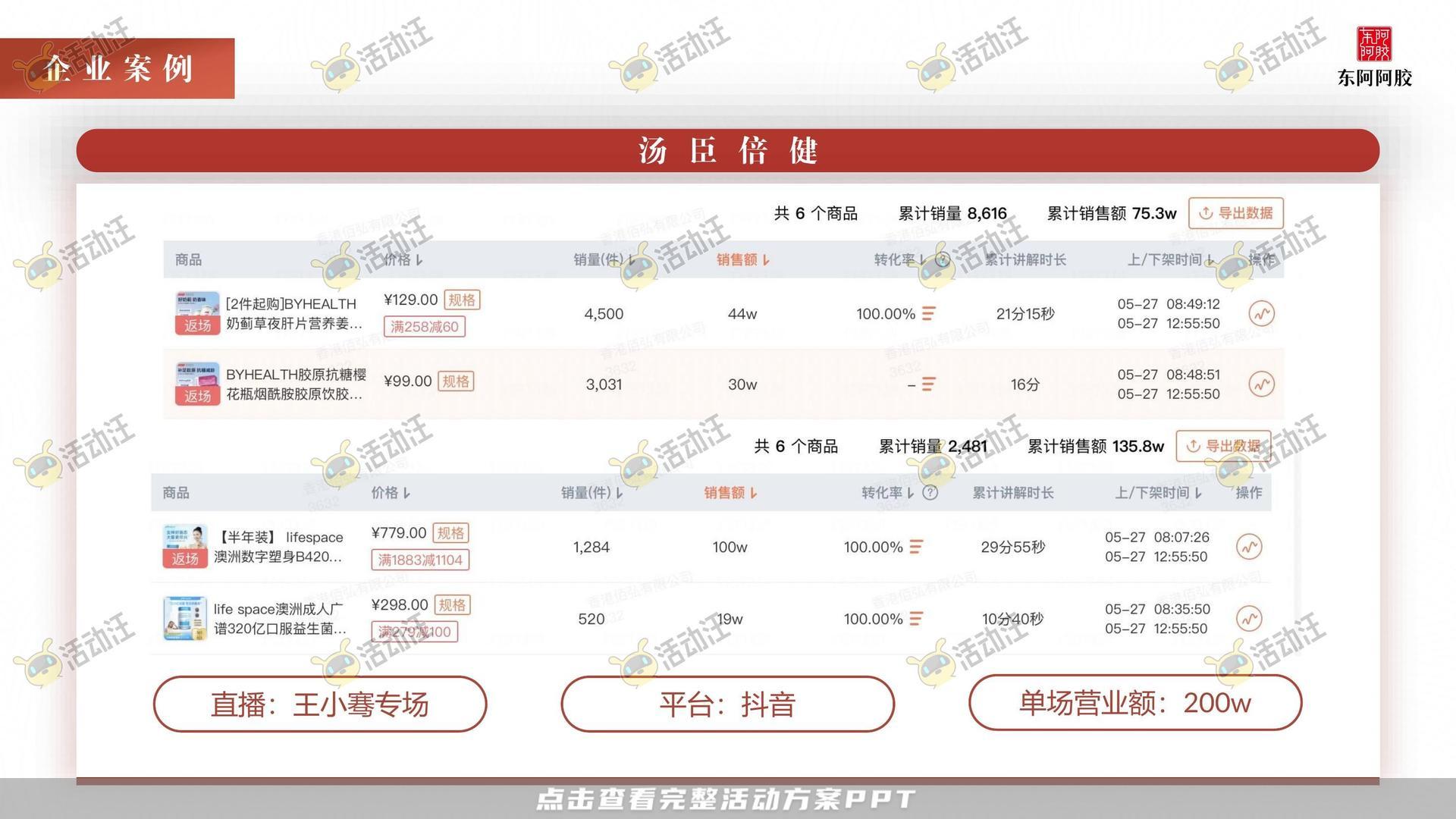This screenshot has height=819, width=1456.
Task: Click 直播：王小骞专场 label
Action: [x=320, y=704]
